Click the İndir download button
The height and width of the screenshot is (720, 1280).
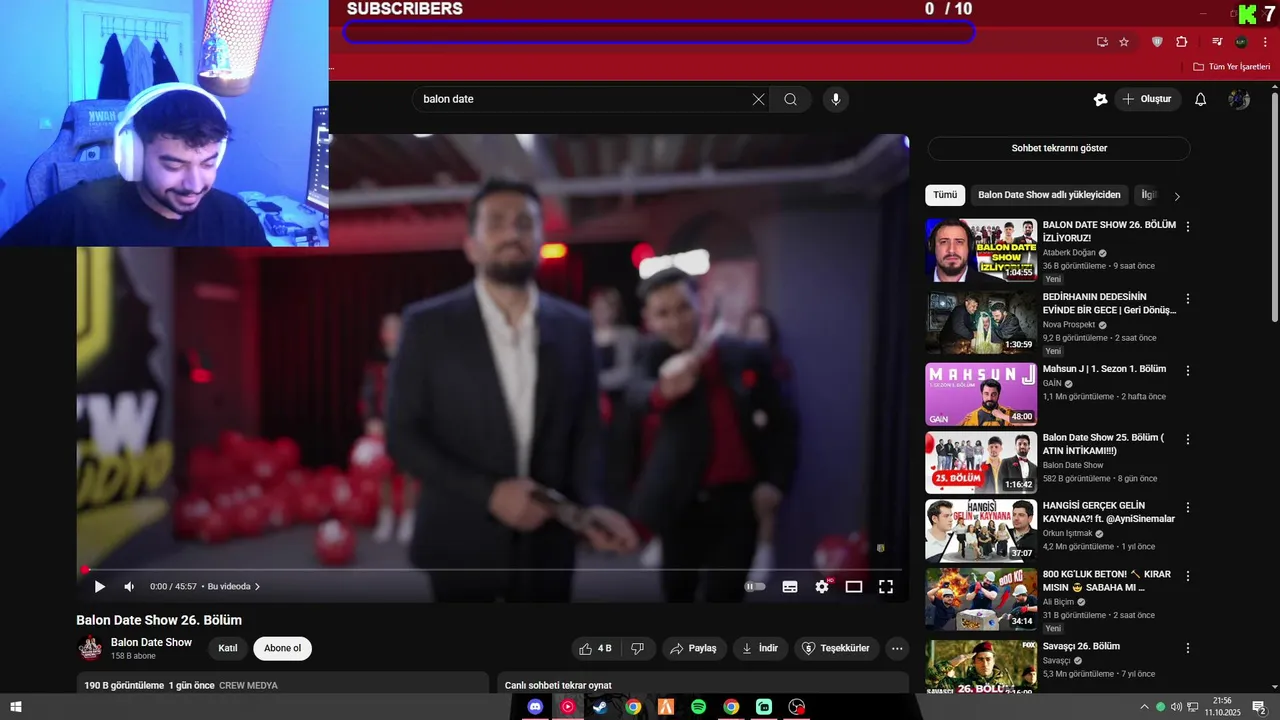tap(760, 648)
